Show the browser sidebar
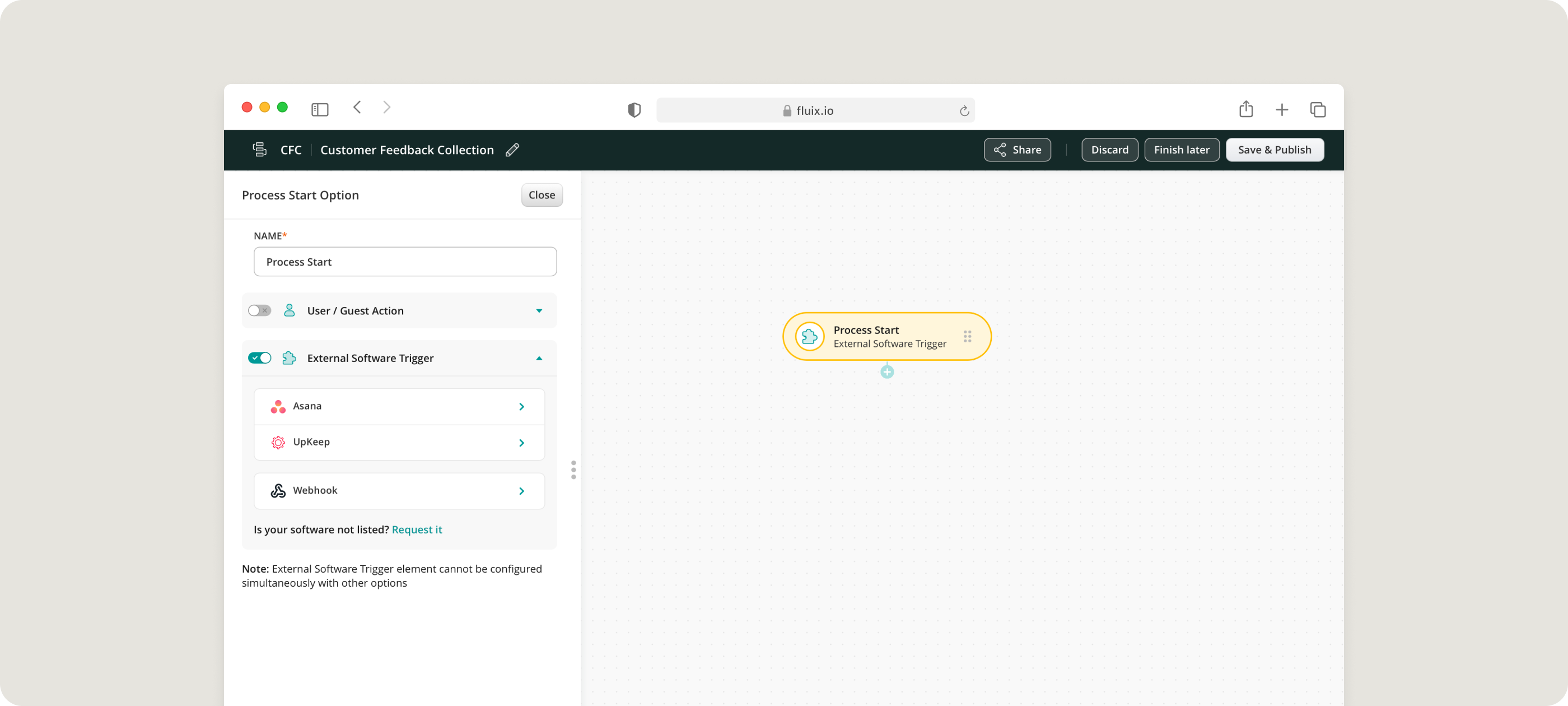Viewport: 1568px width, 706px height. tap(320, 110)
